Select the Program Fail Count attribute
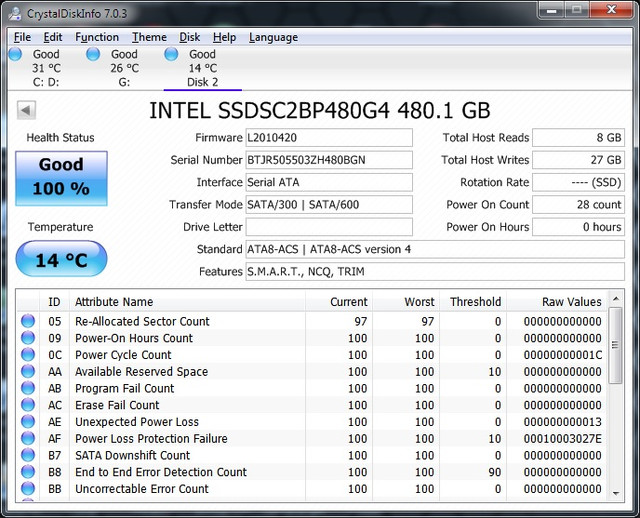The image size is (640, 518). pyautogui.click(x=312, y=388)
